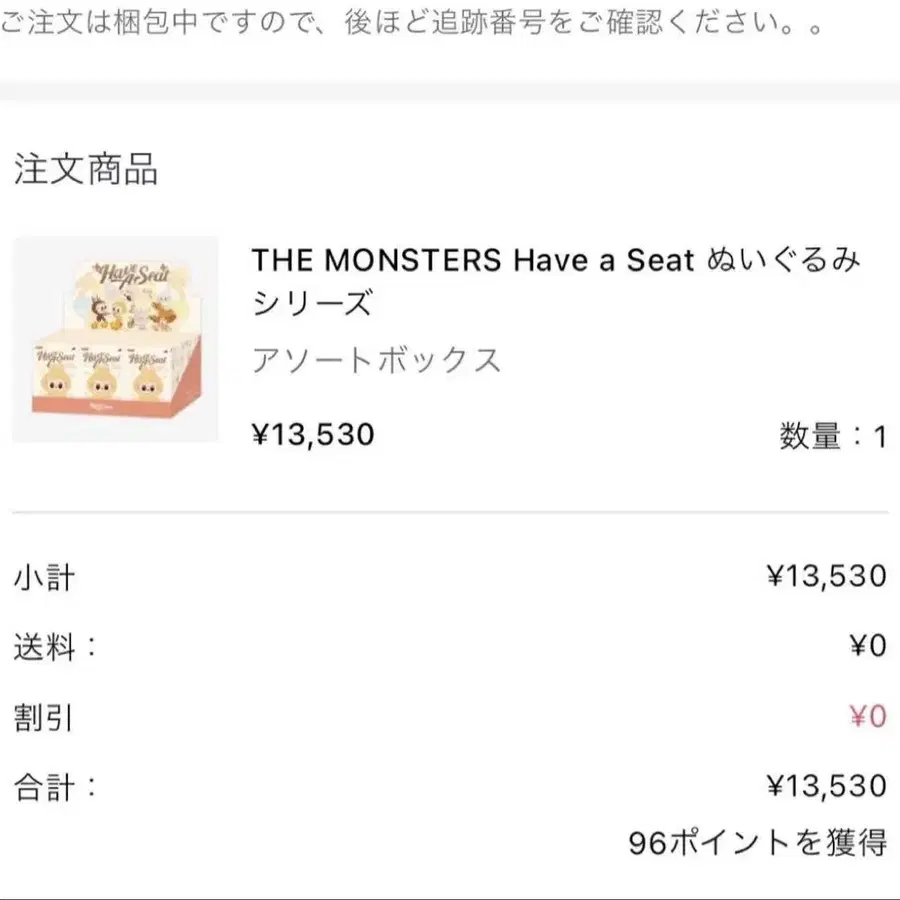Open the Have a Seat box product thumbnail
The height and width of the screenshot is (900, 900).
115,339
